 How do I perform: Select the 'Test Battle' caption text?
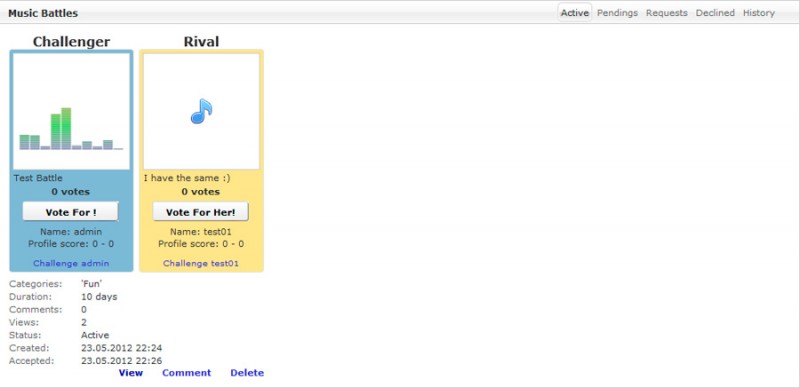pyautogui.click(x=38, y=178)
